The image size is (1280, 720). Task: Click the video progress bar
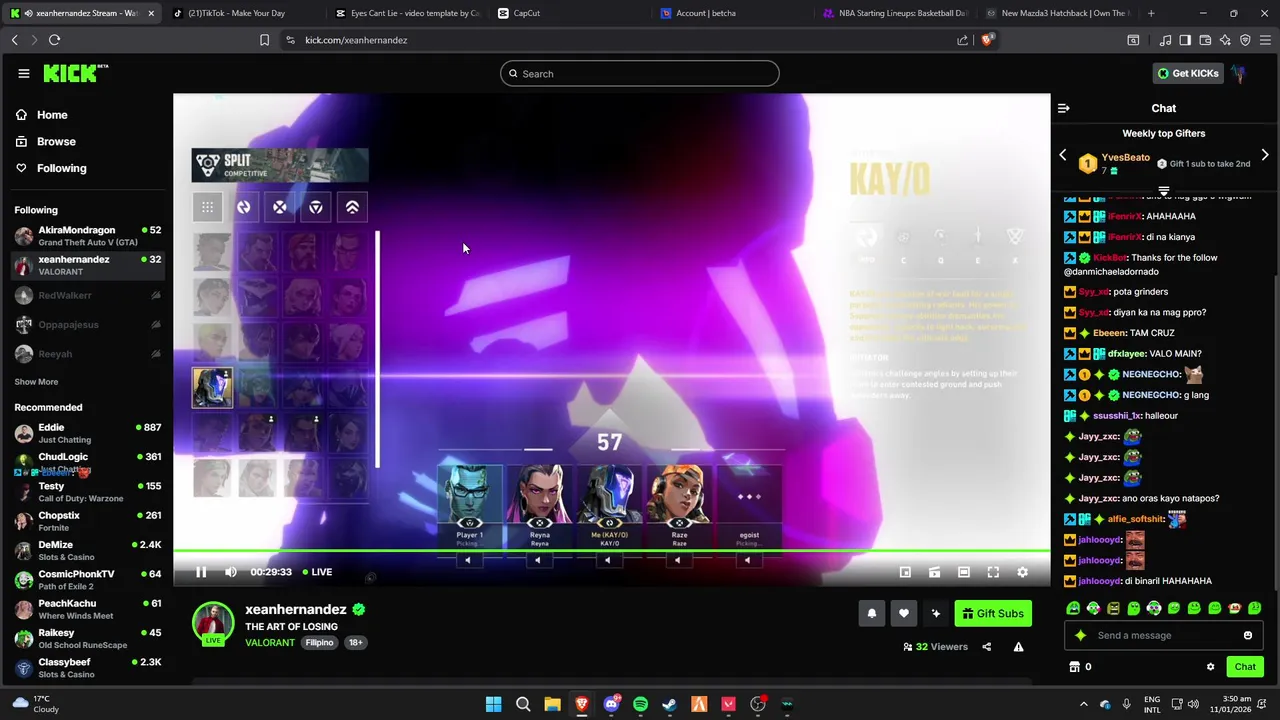click(x=611, y=550)
